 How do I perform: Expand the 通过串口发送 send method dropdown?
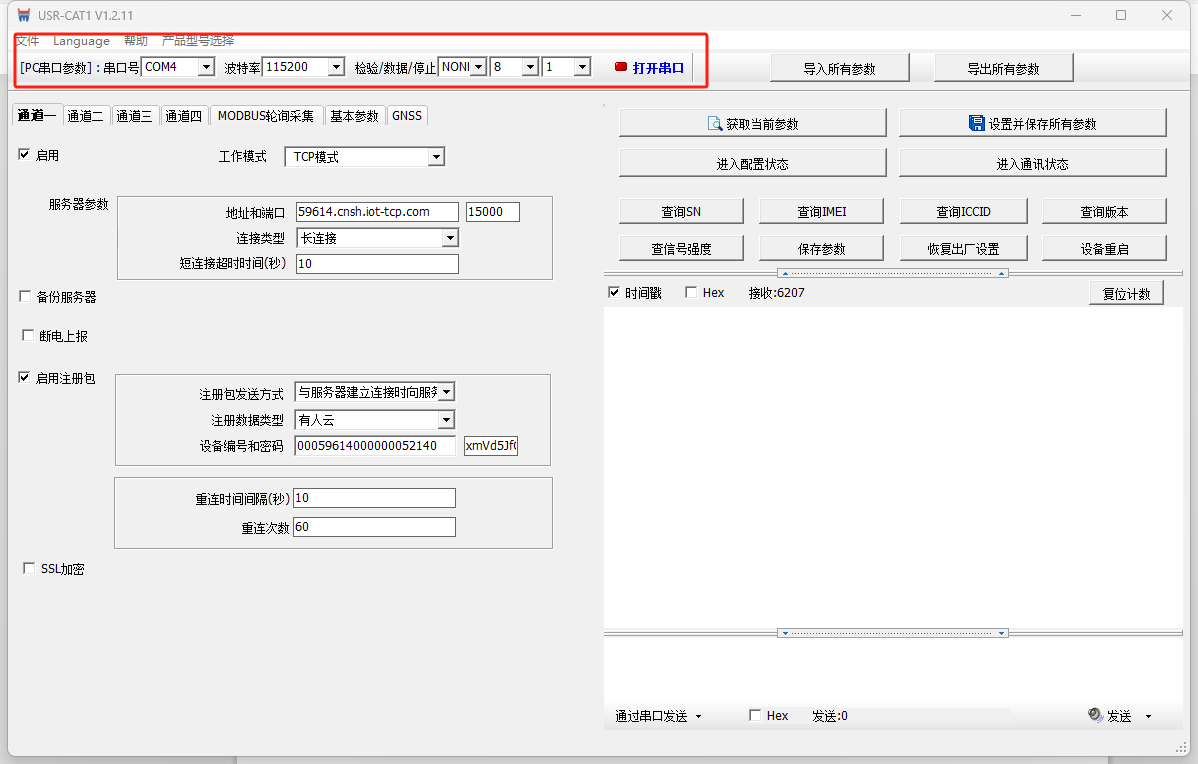[698, 716]
